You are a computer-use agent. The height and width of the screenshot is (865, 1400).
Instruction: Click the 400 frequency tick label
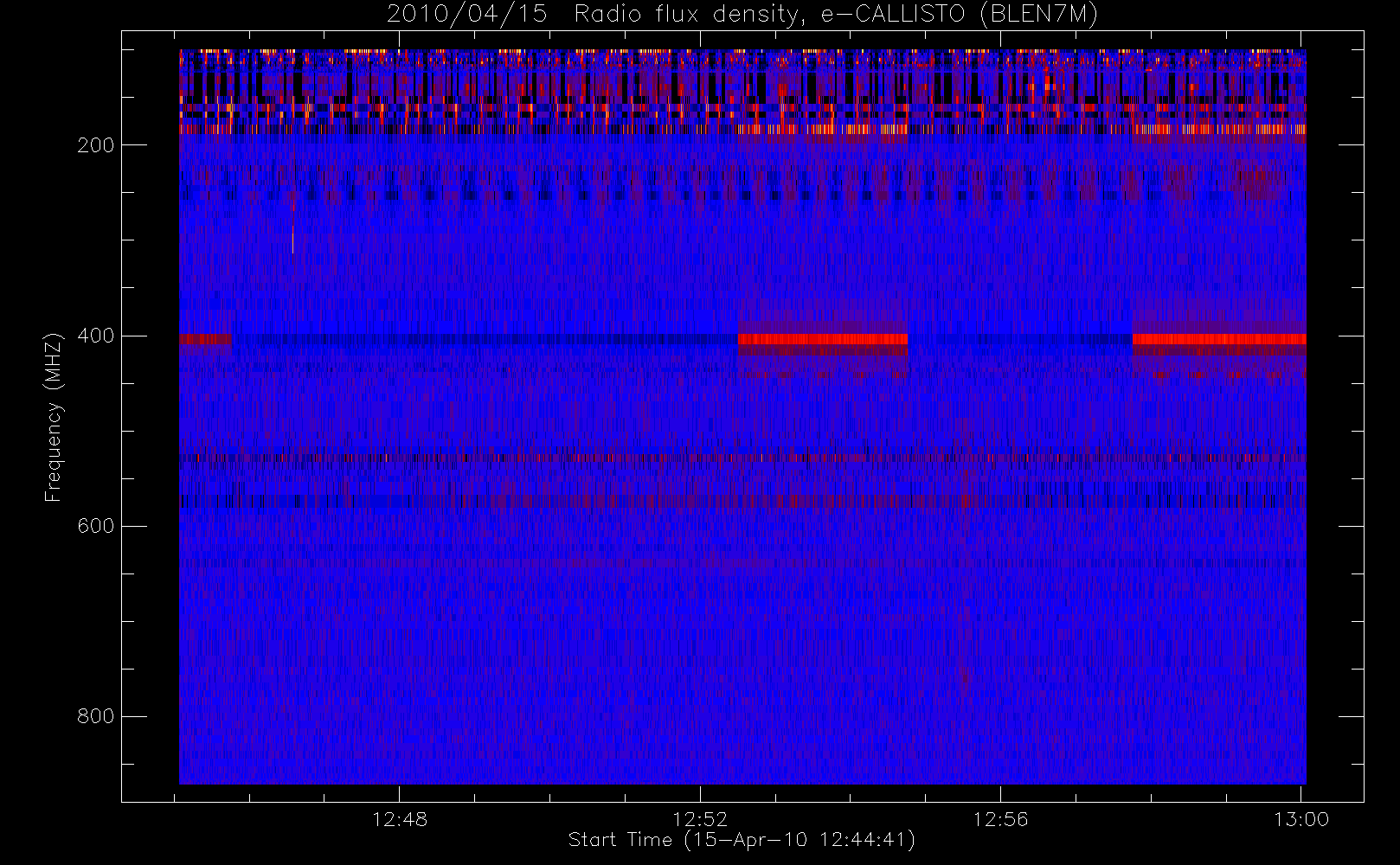(95, 336)
